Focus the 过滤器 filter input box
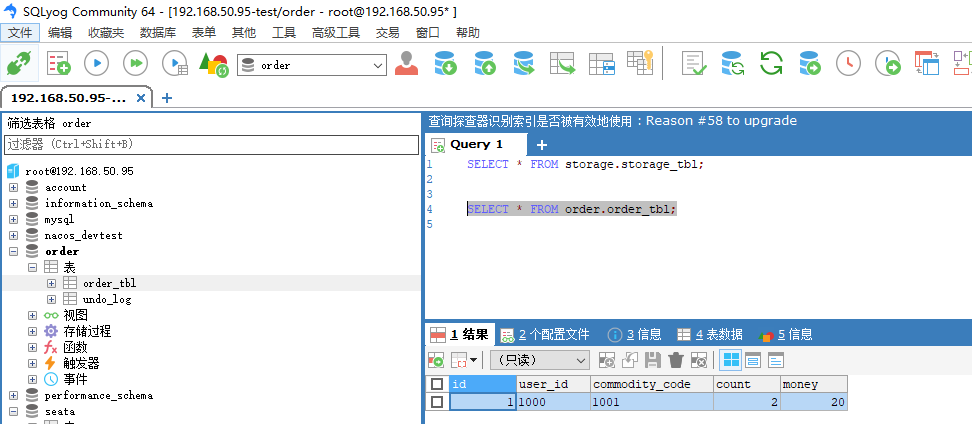This screenshot has width=972, height=424. tap(212, 144)
